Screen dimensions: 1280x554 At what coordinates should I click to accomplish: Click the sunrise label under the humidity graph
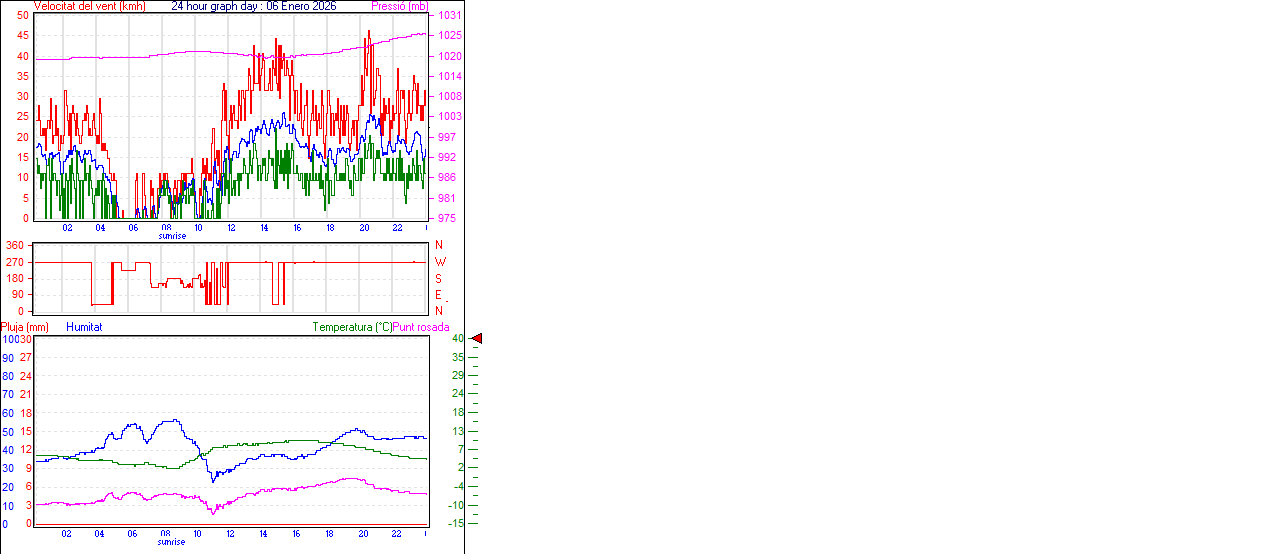(x=171, y=542)
